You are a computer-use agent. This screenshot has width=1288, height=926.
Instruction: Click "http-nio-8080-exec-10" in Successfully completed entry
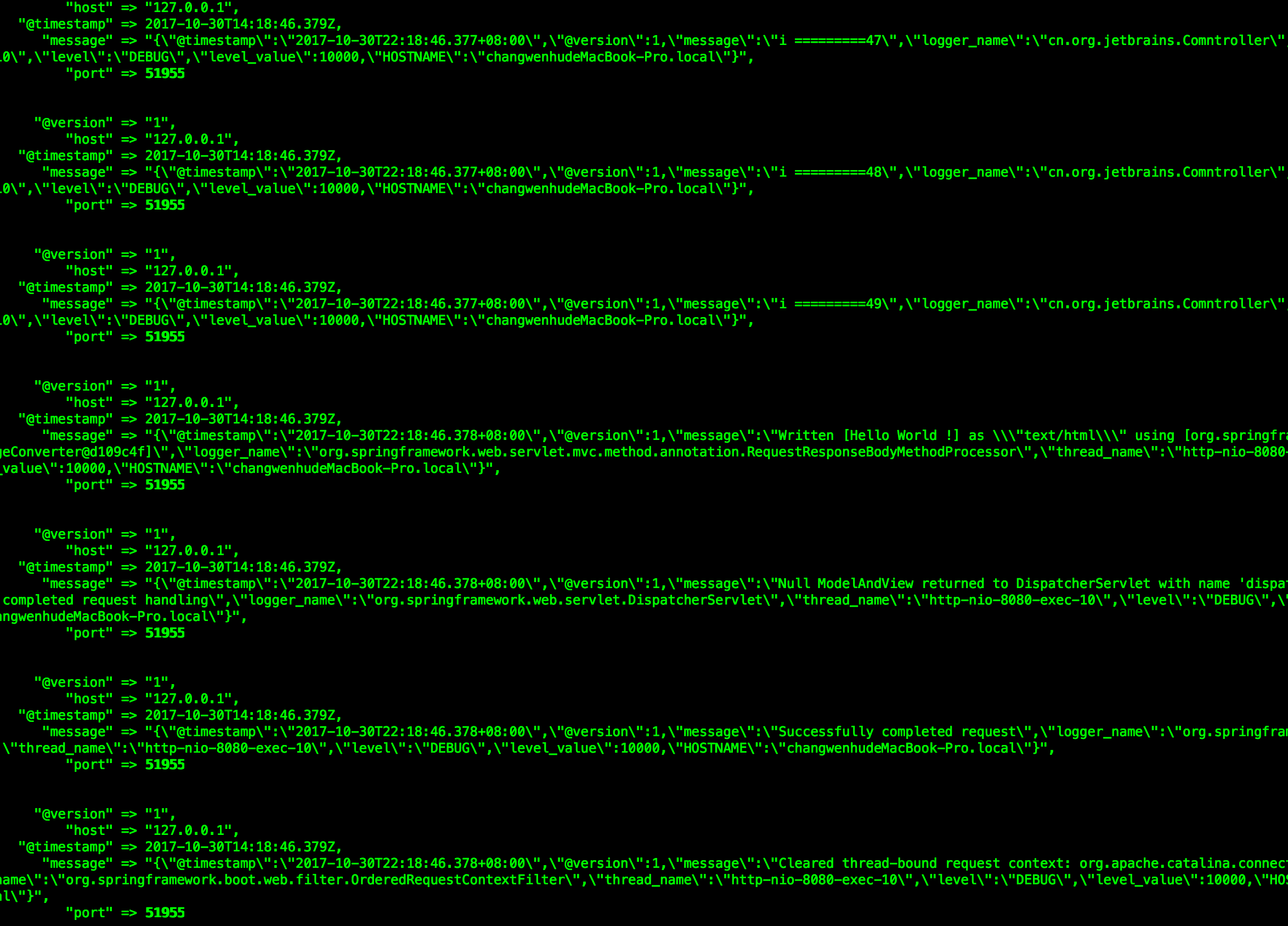(228, 749)
